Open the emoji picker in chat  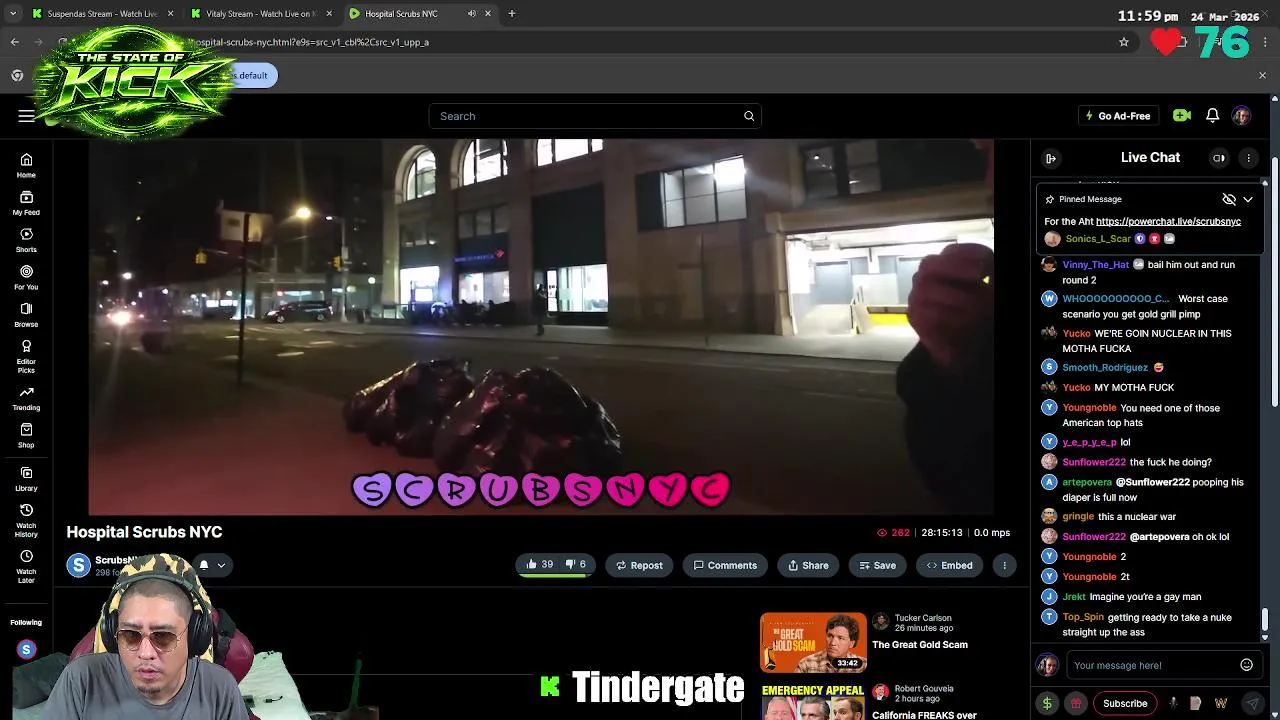(1246, 665)
